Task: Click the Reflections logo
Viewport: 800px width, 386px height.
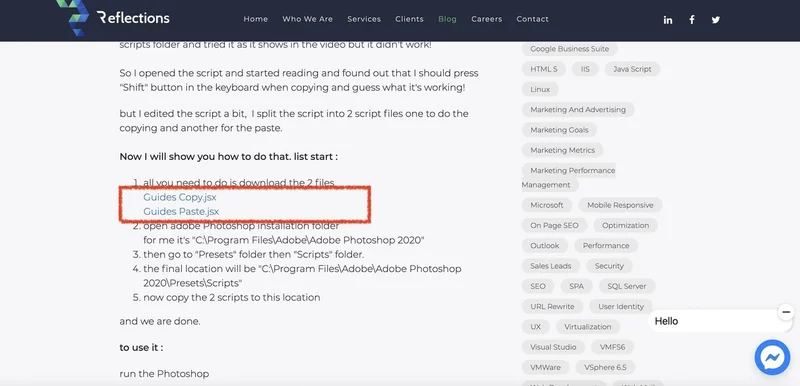Action: click(112, 18)
